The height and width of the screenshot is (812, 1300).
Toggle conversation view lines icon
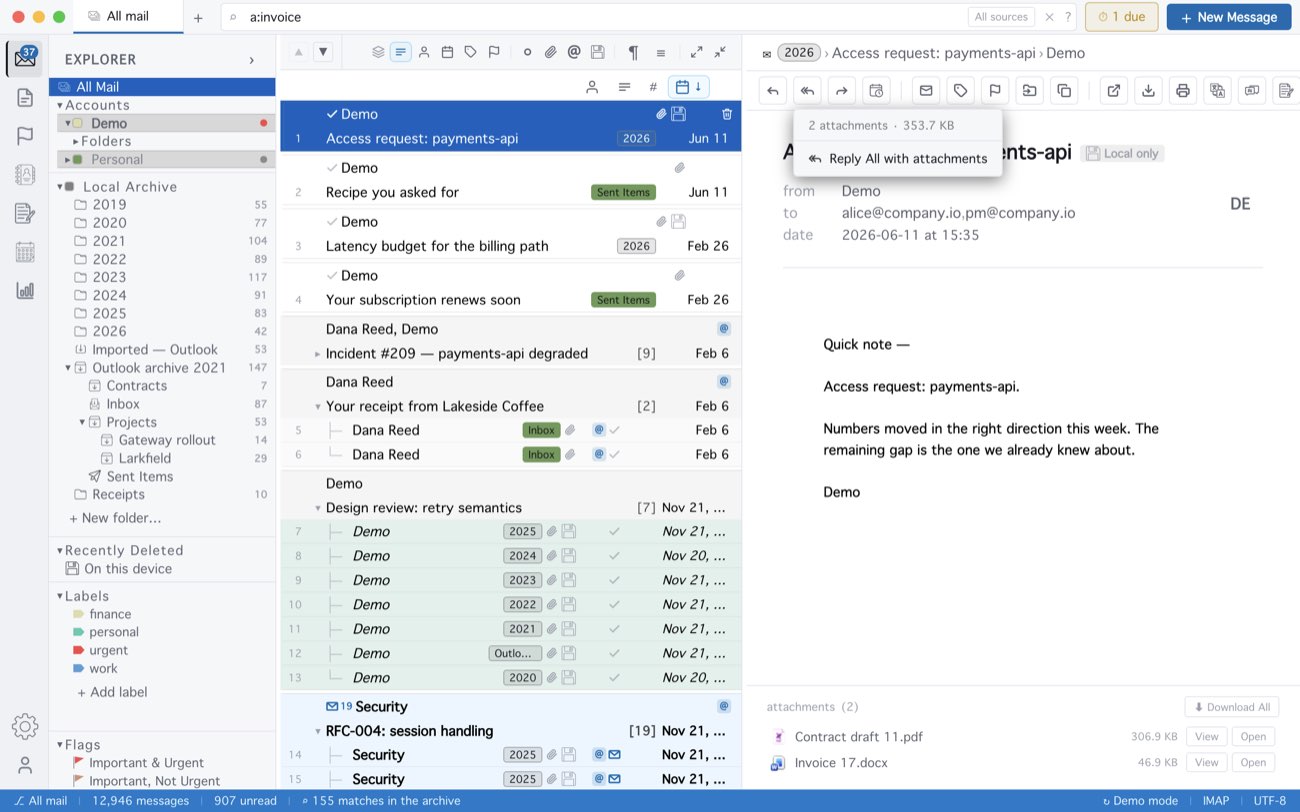[401, 52]
